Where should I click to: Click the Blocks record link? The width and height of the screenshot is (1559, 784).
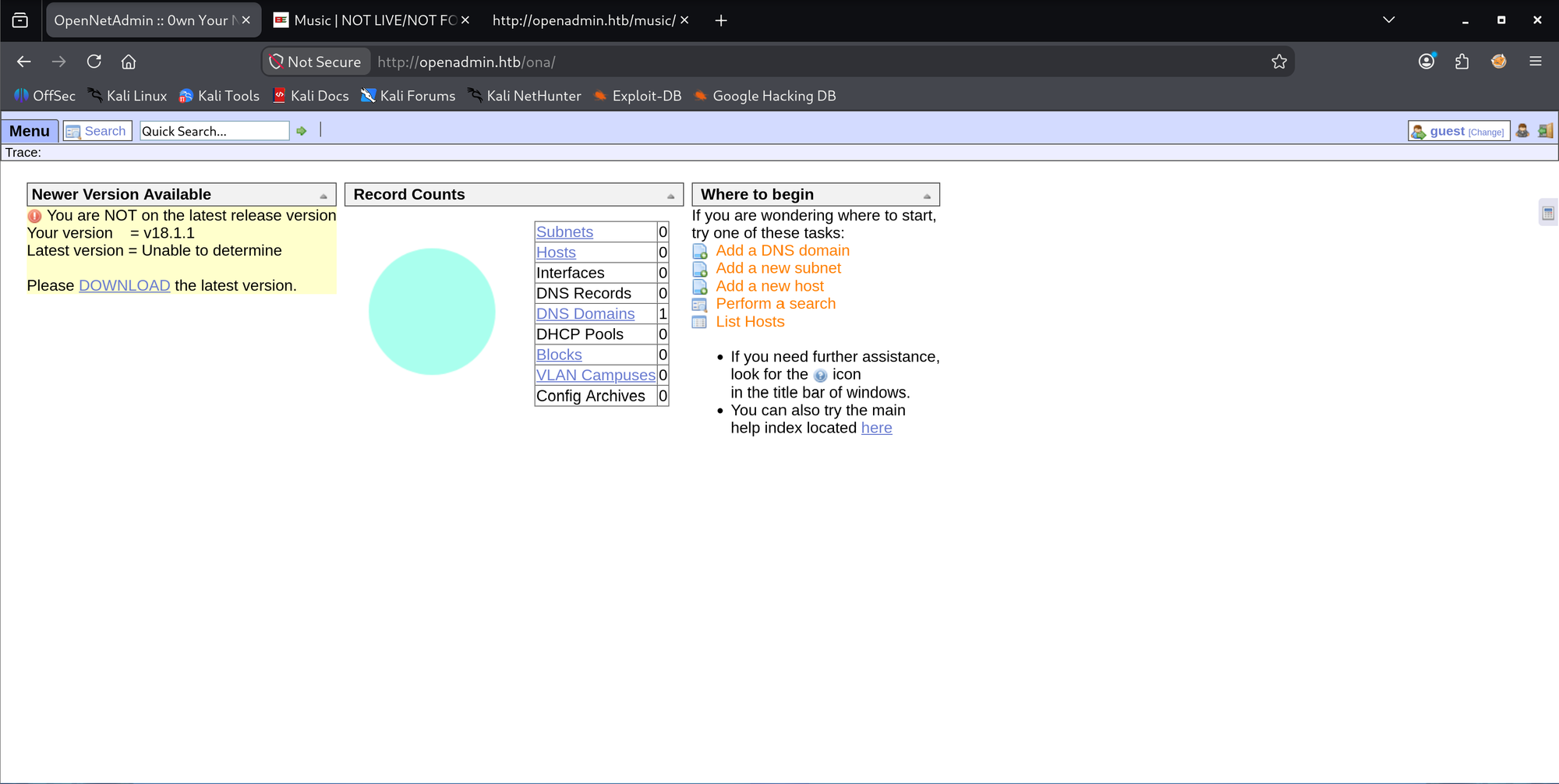pyautogui.click(x=559, y=355)
